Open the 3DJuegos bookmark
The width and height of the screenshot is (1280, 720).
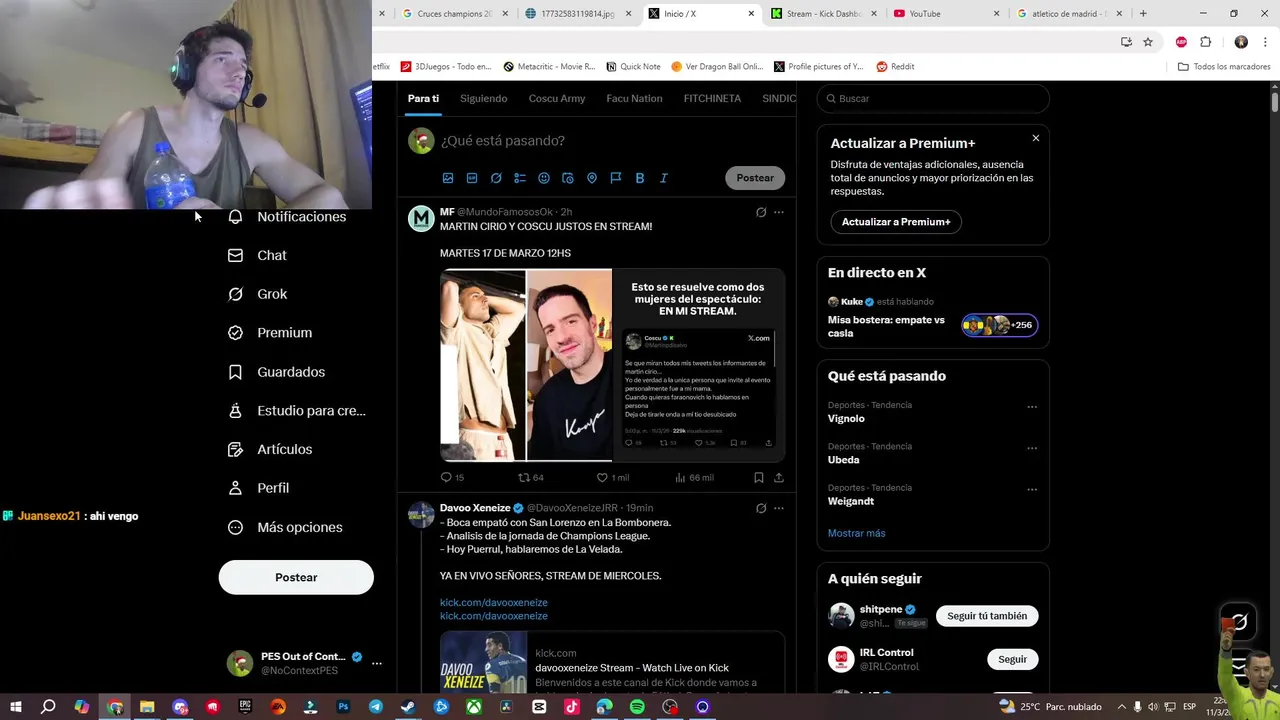click(446, 67)
